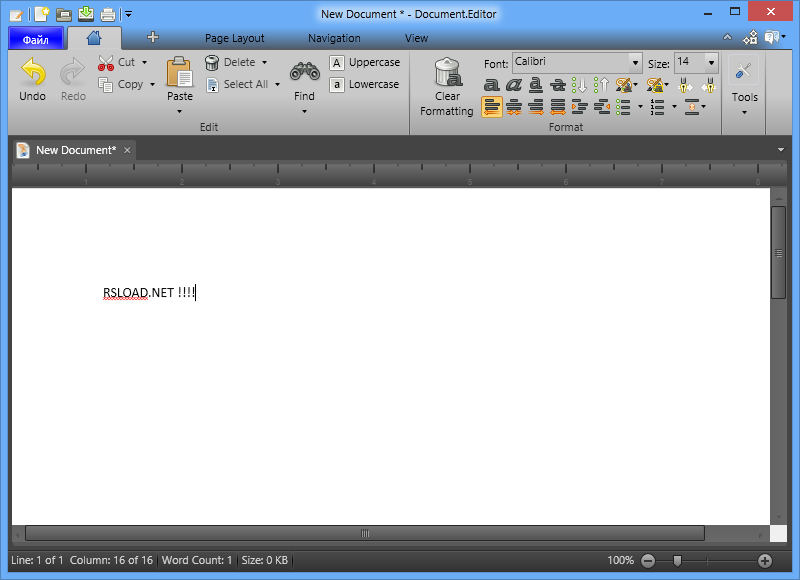Click the down-arrow bullet icon in the Format group

(579, 85)
